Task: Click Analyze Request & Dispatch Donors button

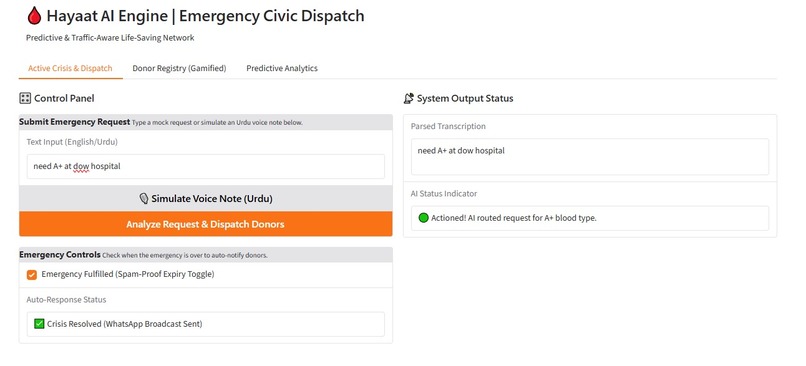Action: [x=206, y=224]
